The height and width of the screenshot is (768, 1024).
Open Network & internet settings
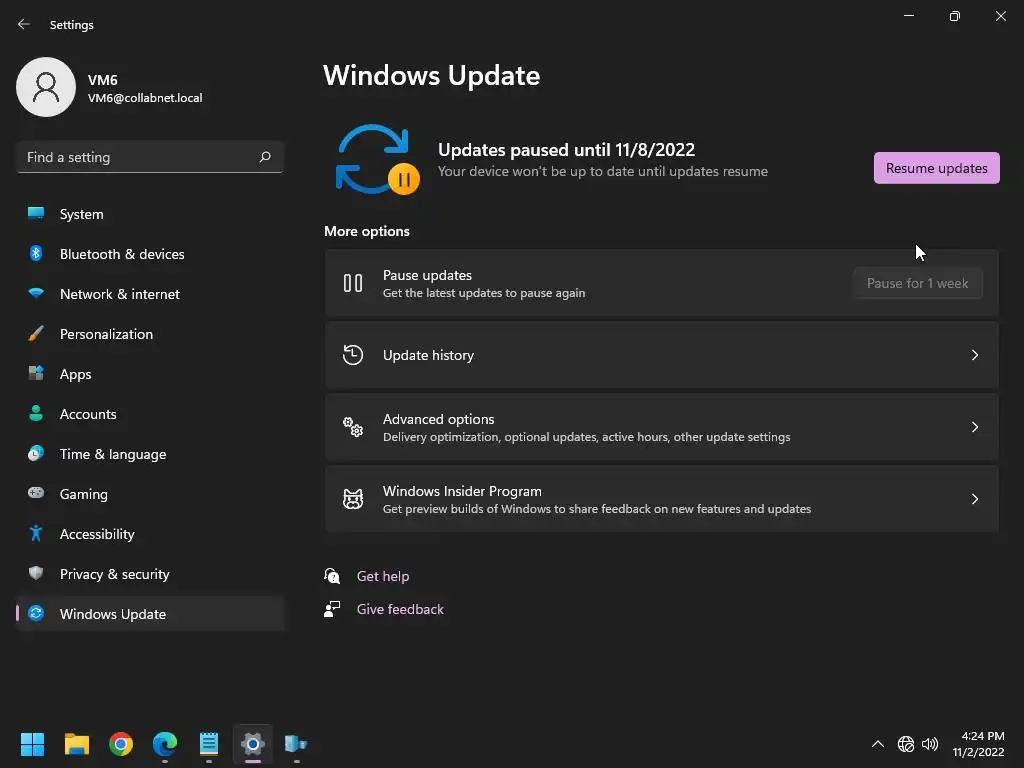tap(150, 294)
